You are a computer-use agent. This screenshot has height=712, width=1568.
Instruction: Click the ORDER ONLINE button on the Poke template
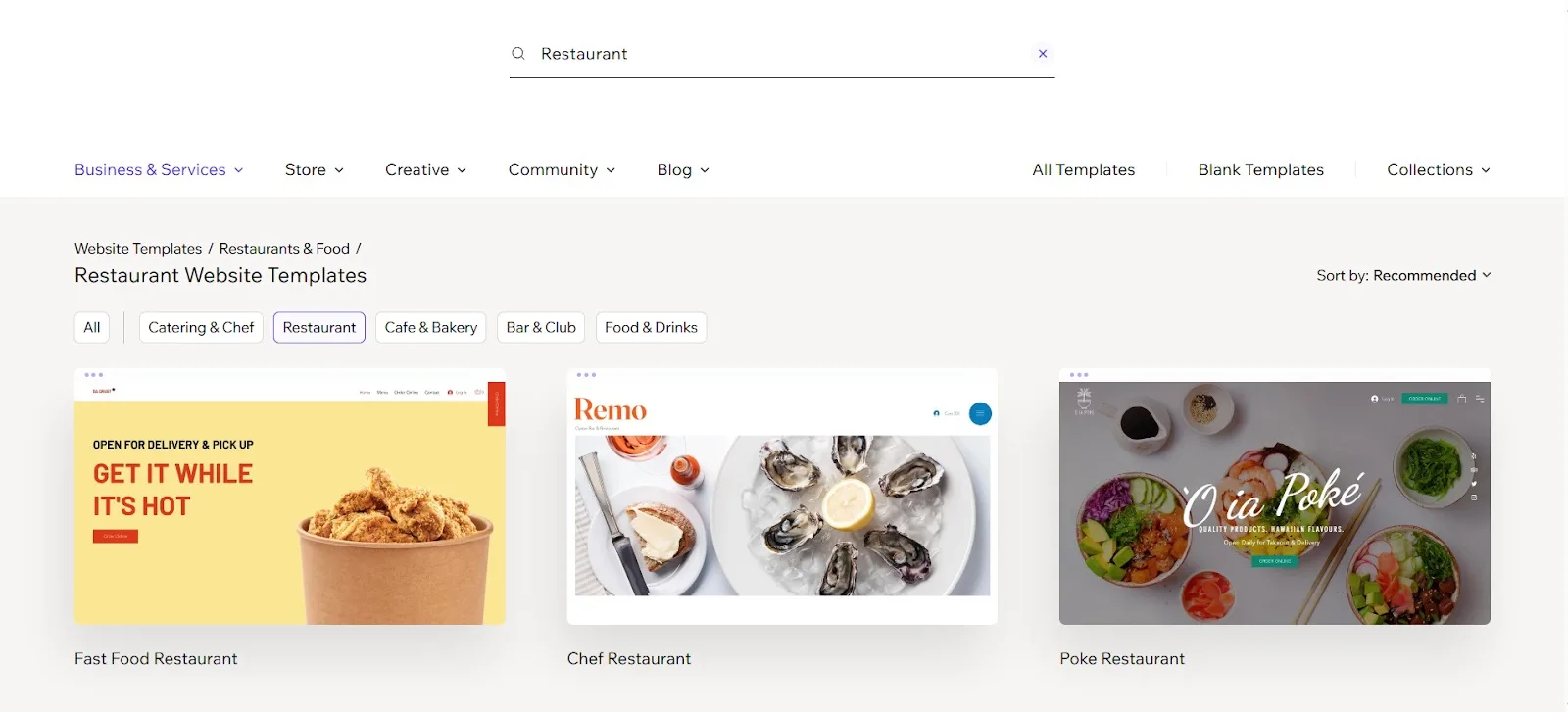tap(1425, 399)
